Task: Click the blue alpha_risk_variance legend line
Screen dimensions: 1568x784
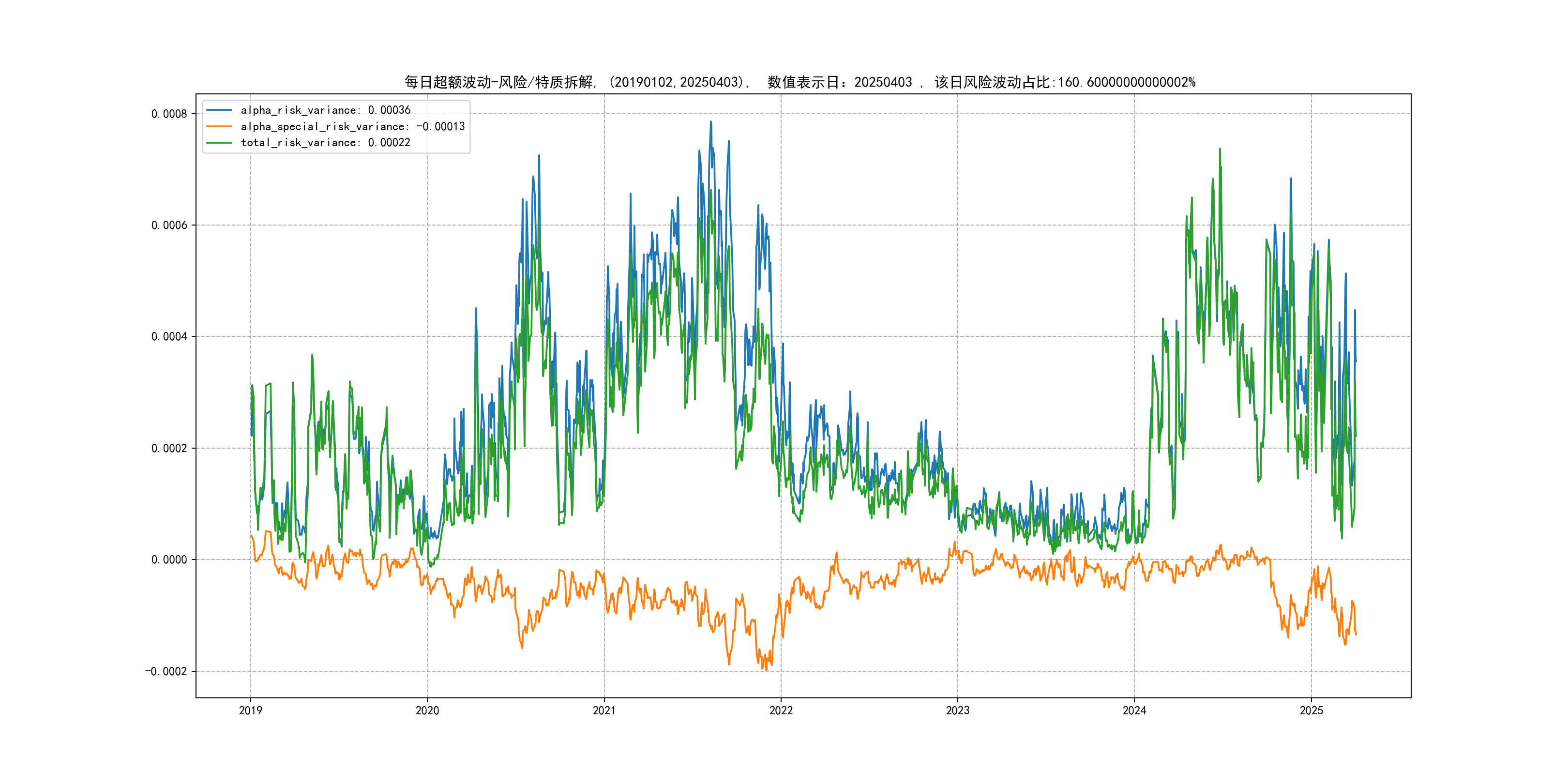Action: [219, 110]
